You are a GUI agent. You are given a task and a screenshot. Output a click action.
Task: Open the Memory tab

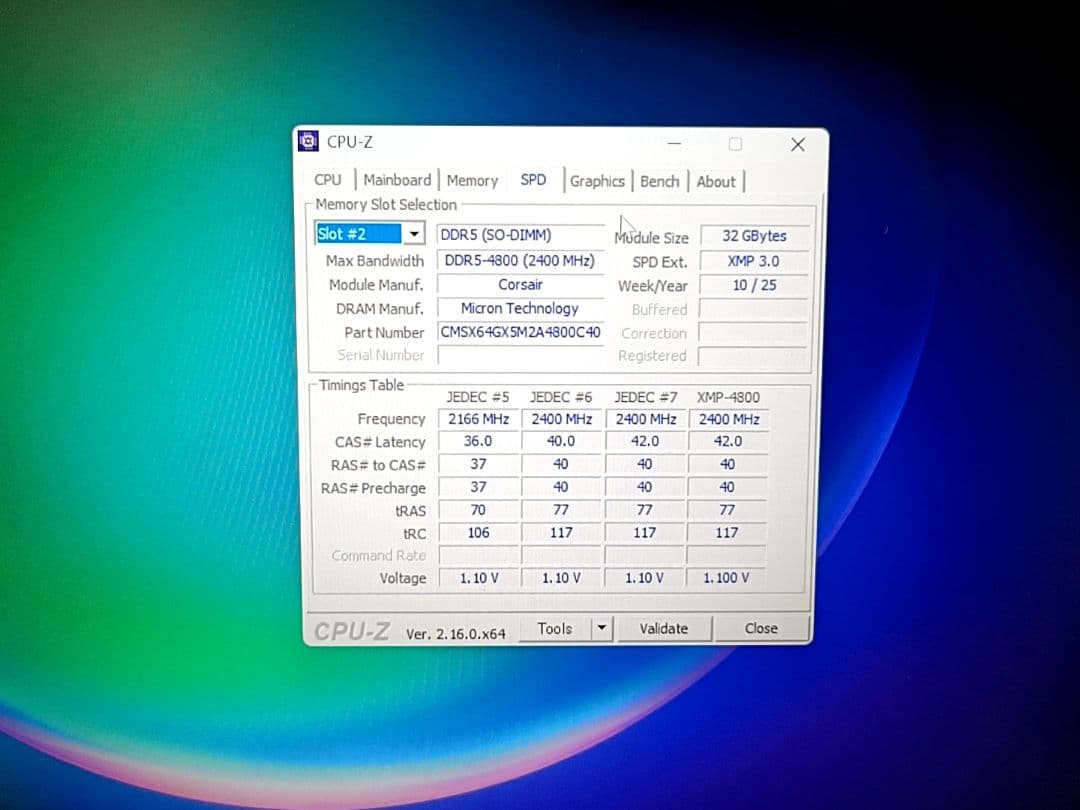click(471, 180)
